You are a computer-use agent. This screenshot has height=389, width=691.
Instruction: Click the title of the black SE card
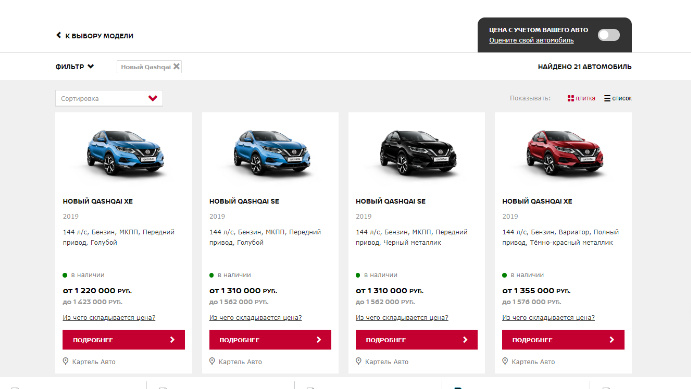390,201
